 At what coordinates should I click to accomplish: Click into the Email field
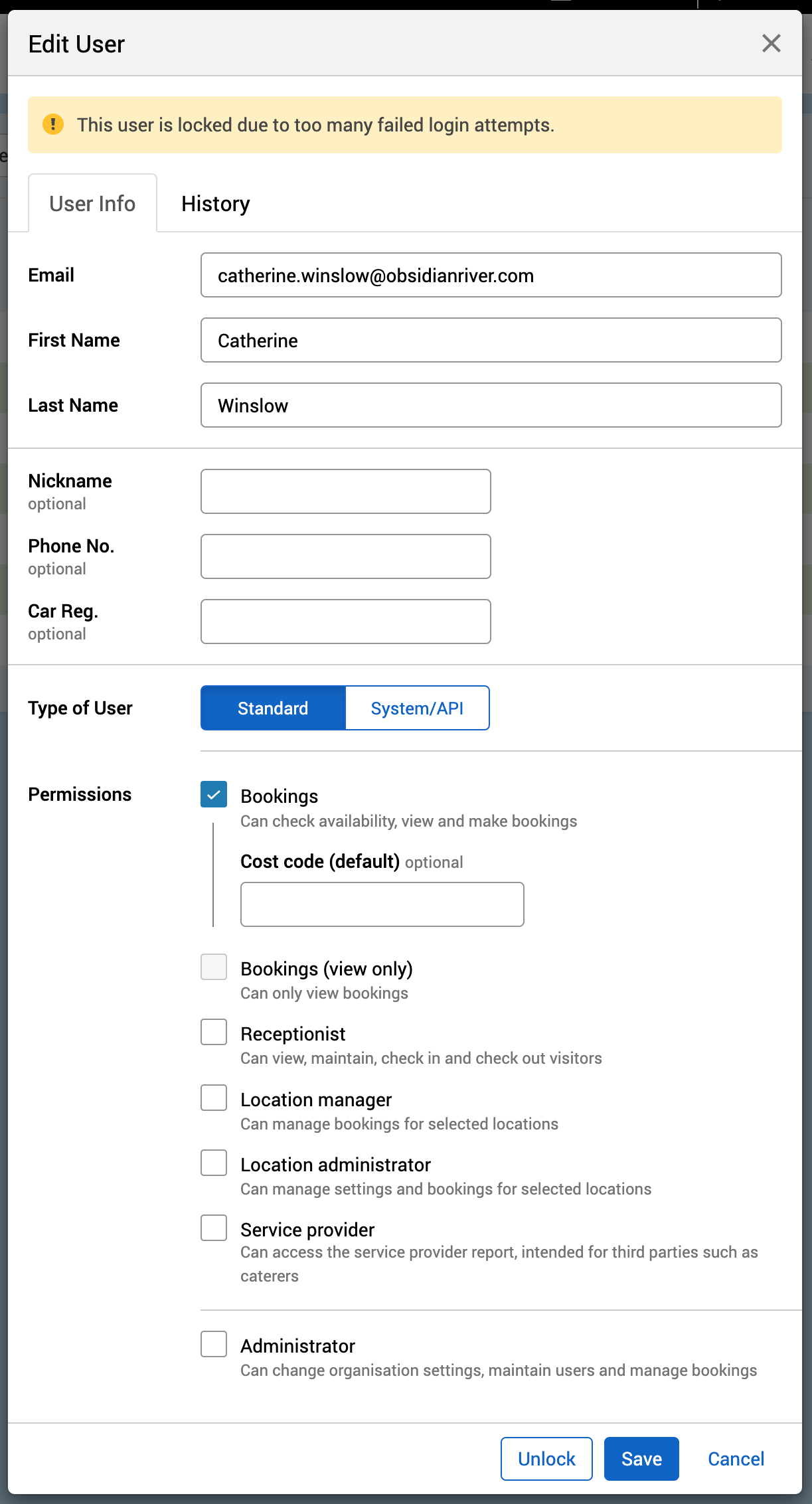pos(491,276)
